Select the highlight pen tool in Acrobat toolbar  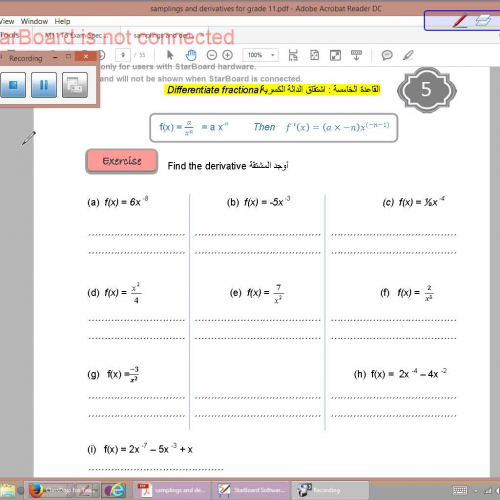(408, 55)
